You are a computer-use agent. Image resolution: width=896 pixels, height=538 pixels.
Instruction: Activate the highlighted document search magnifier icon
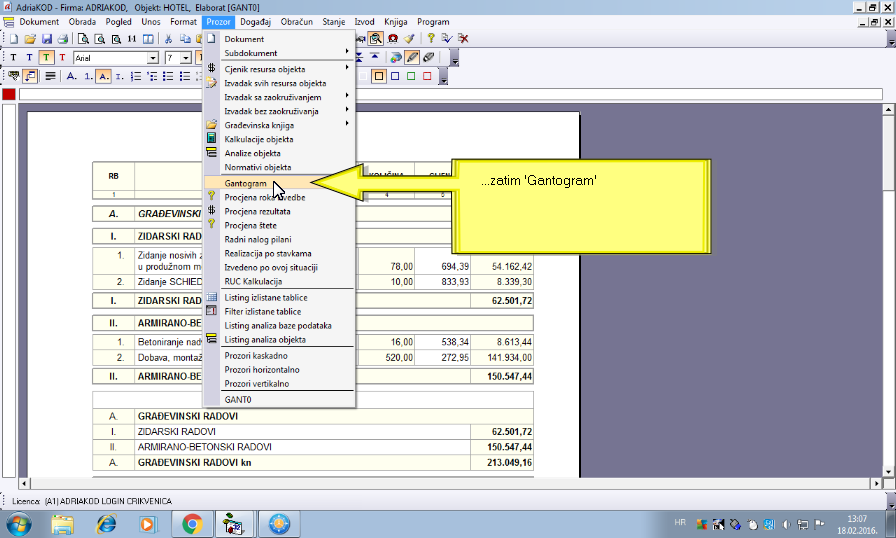(375, 39)
